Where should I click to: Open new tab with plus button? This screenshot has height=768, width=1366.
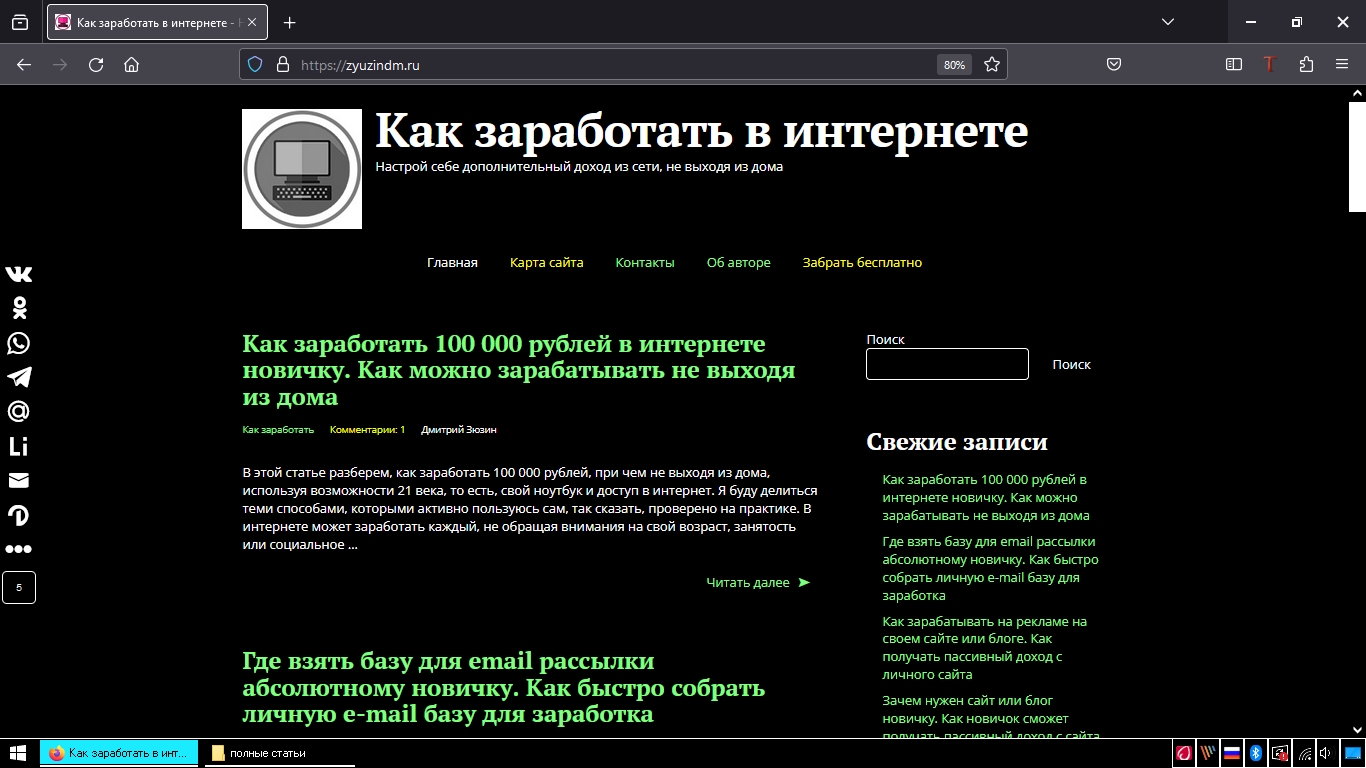click(x=290, y=22)
